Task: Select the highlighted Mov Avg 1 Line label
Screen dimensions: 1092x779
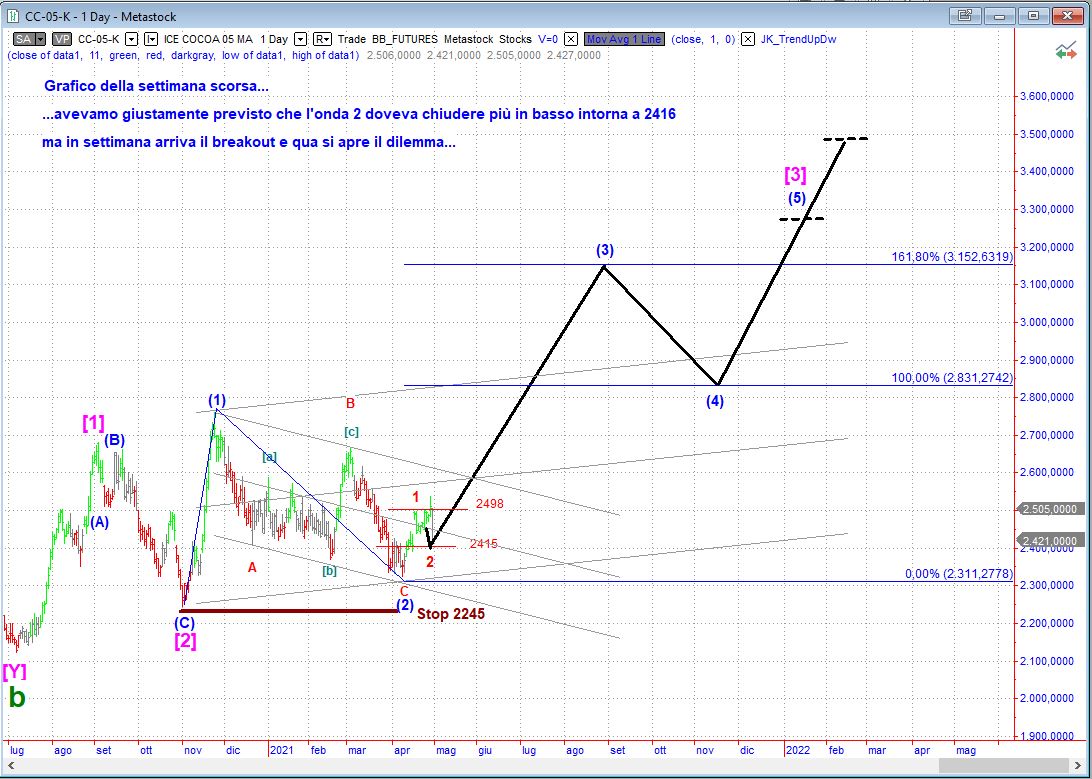Action: click(x=624, y=40)
